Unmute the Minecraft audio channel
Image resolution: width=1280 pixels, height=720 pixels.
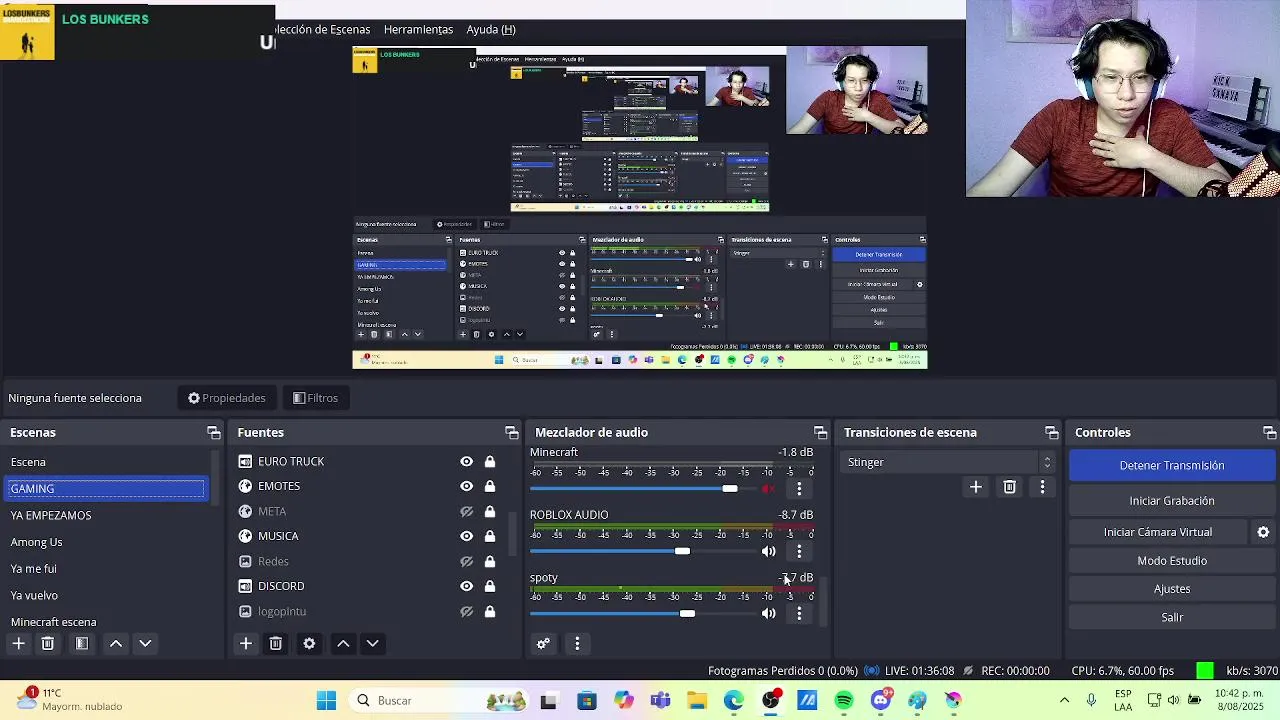point(768,489)
